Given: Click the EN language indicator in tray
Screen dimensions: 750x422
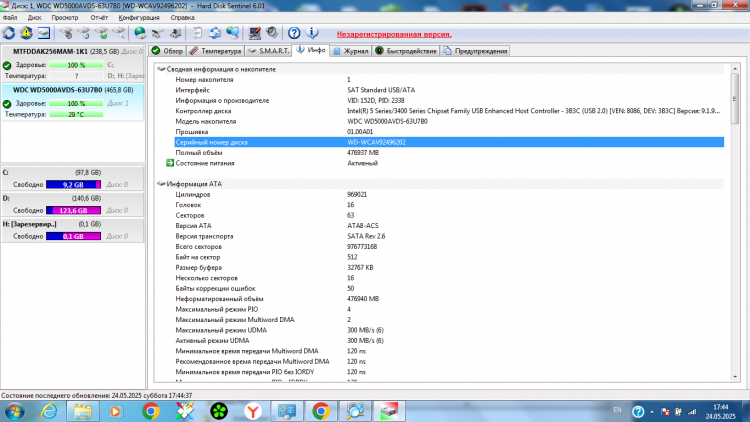Looking at the screenshot, I should [617, 410].
